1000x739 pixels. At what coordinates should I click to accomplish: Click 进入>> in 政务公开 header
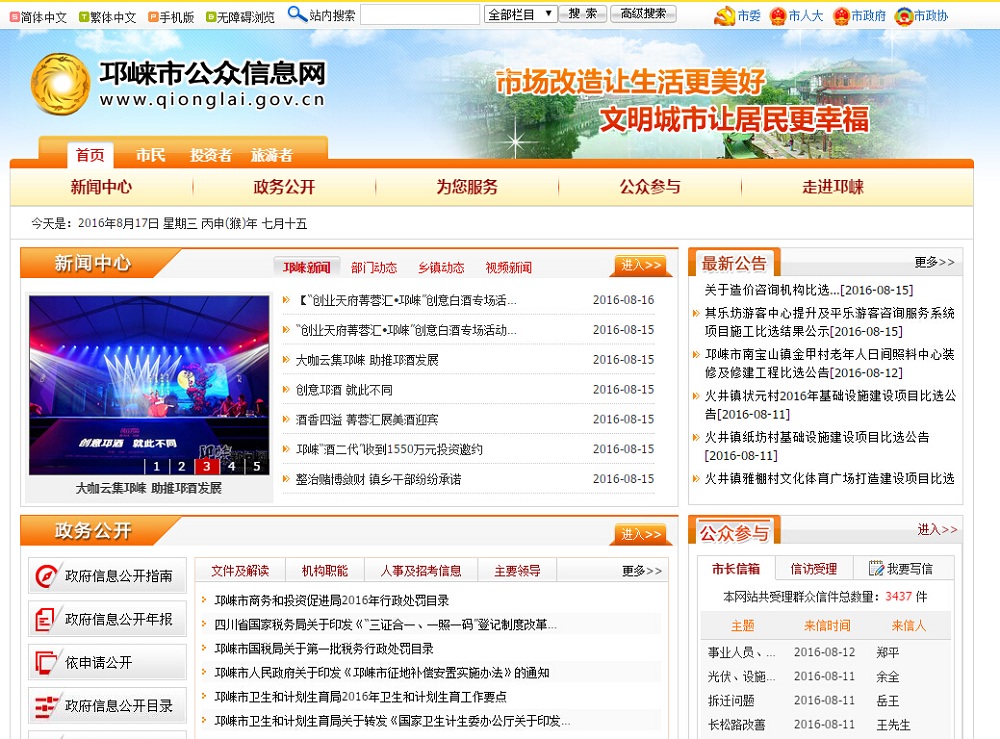tap(642, 534)
